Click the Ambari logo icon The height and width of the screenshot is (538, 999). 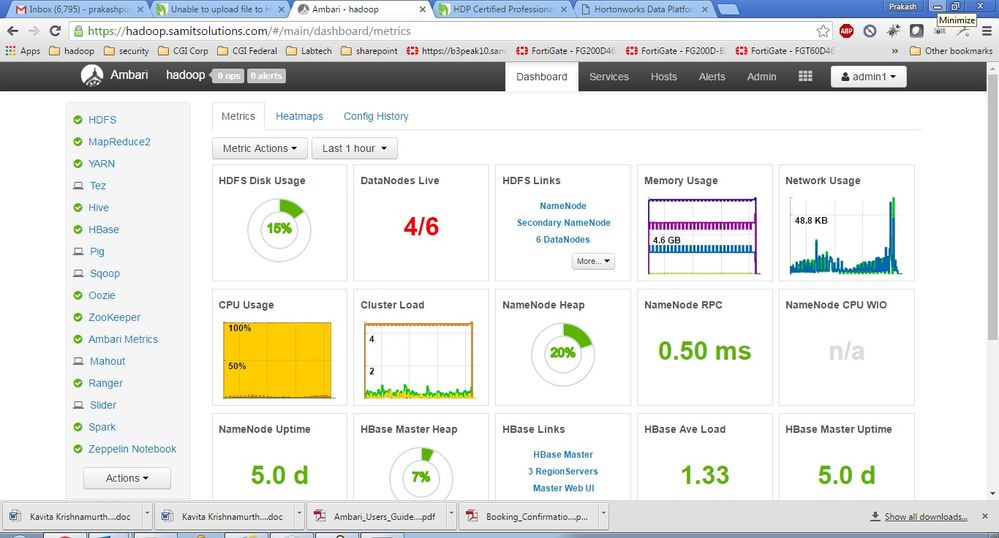(92, 75)
